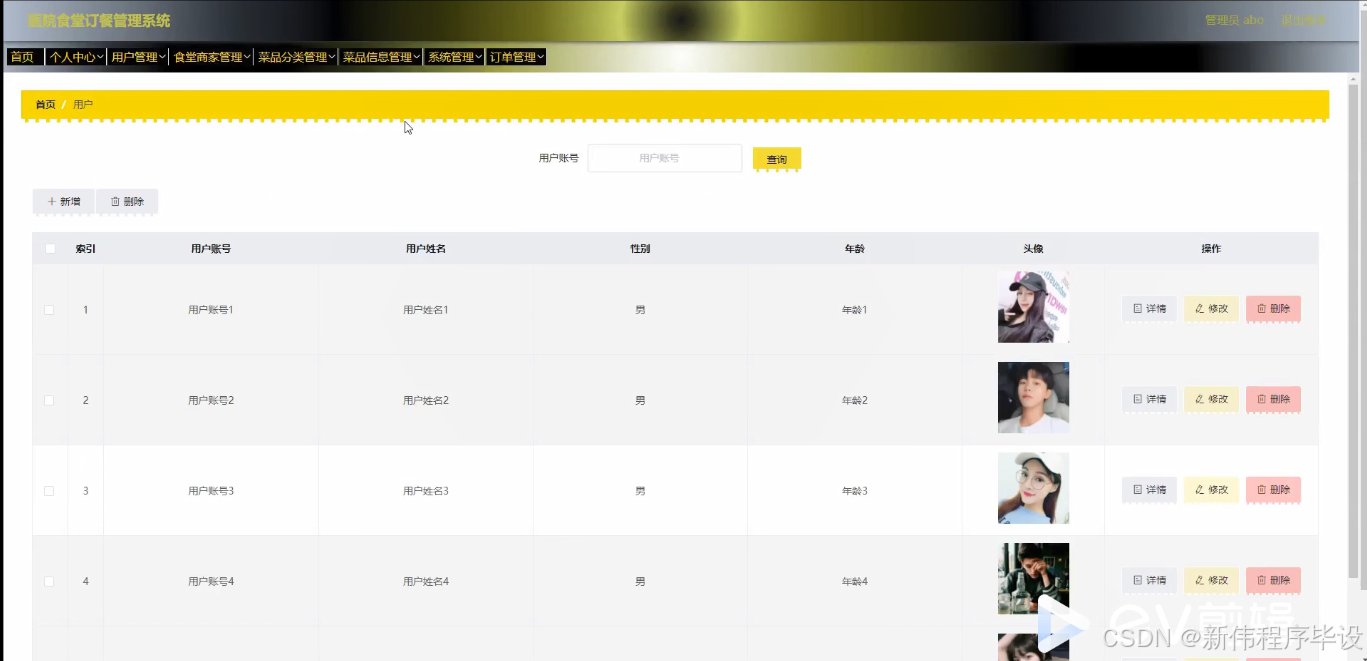
Task: Click the vertical page scrollbar
Action: click(1354, 330)
